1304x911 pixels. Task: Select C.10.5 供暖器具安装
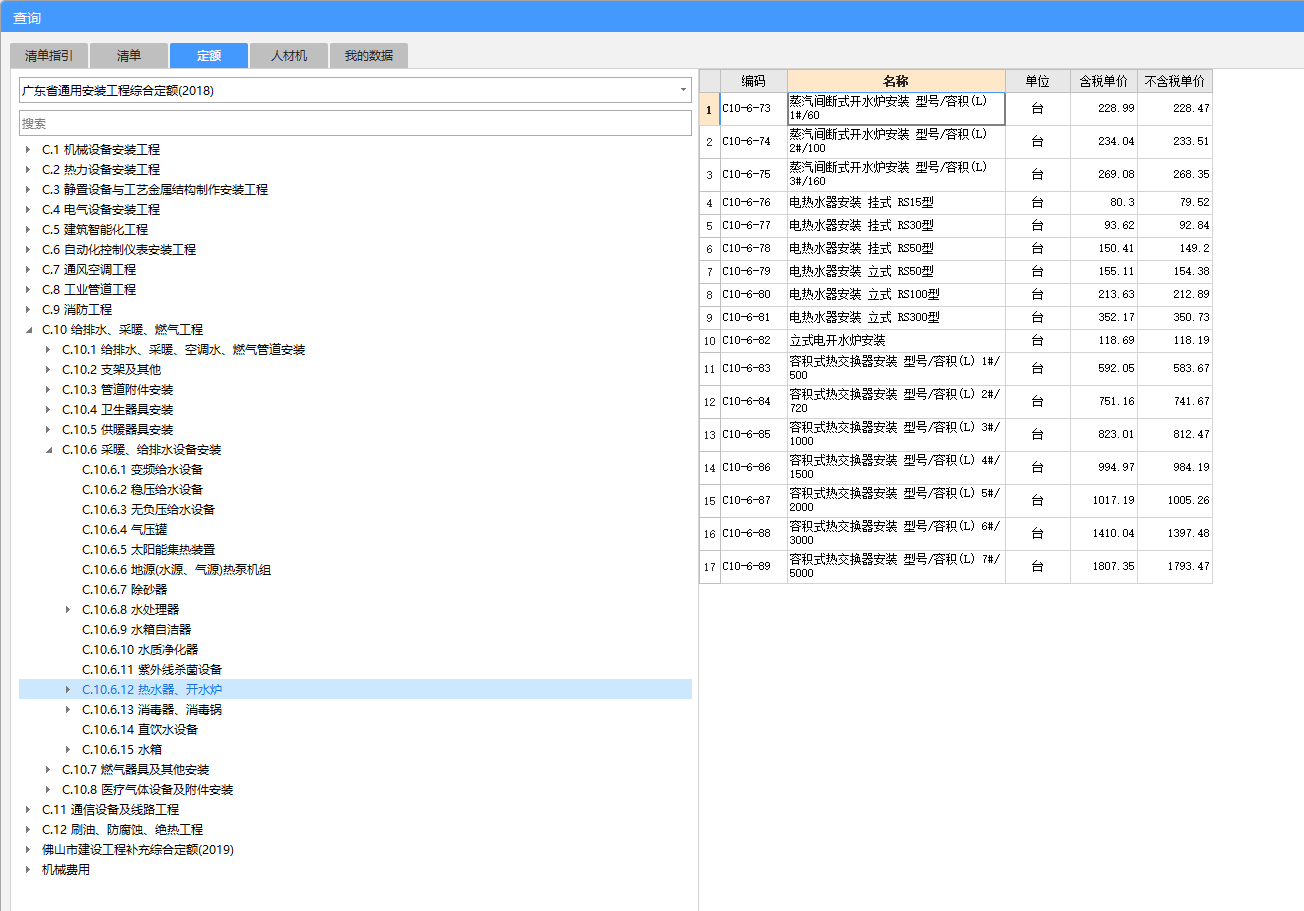(x=117, y=430)
